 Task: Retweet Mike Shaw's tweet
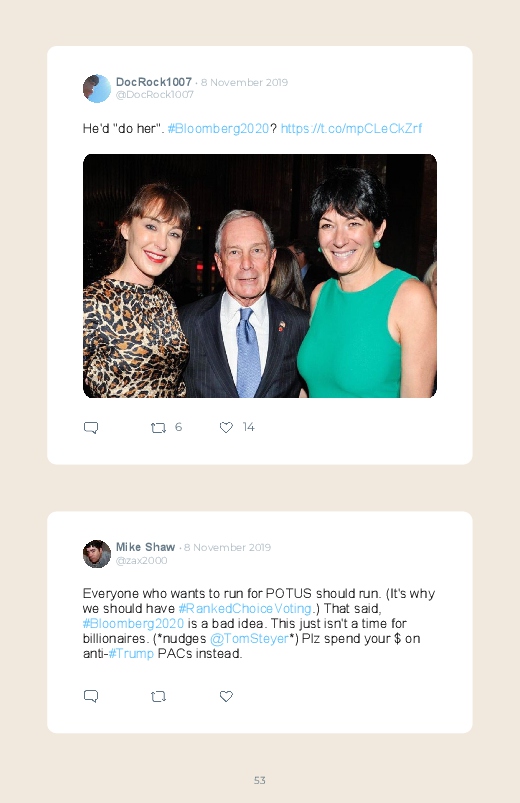(158, 696)
